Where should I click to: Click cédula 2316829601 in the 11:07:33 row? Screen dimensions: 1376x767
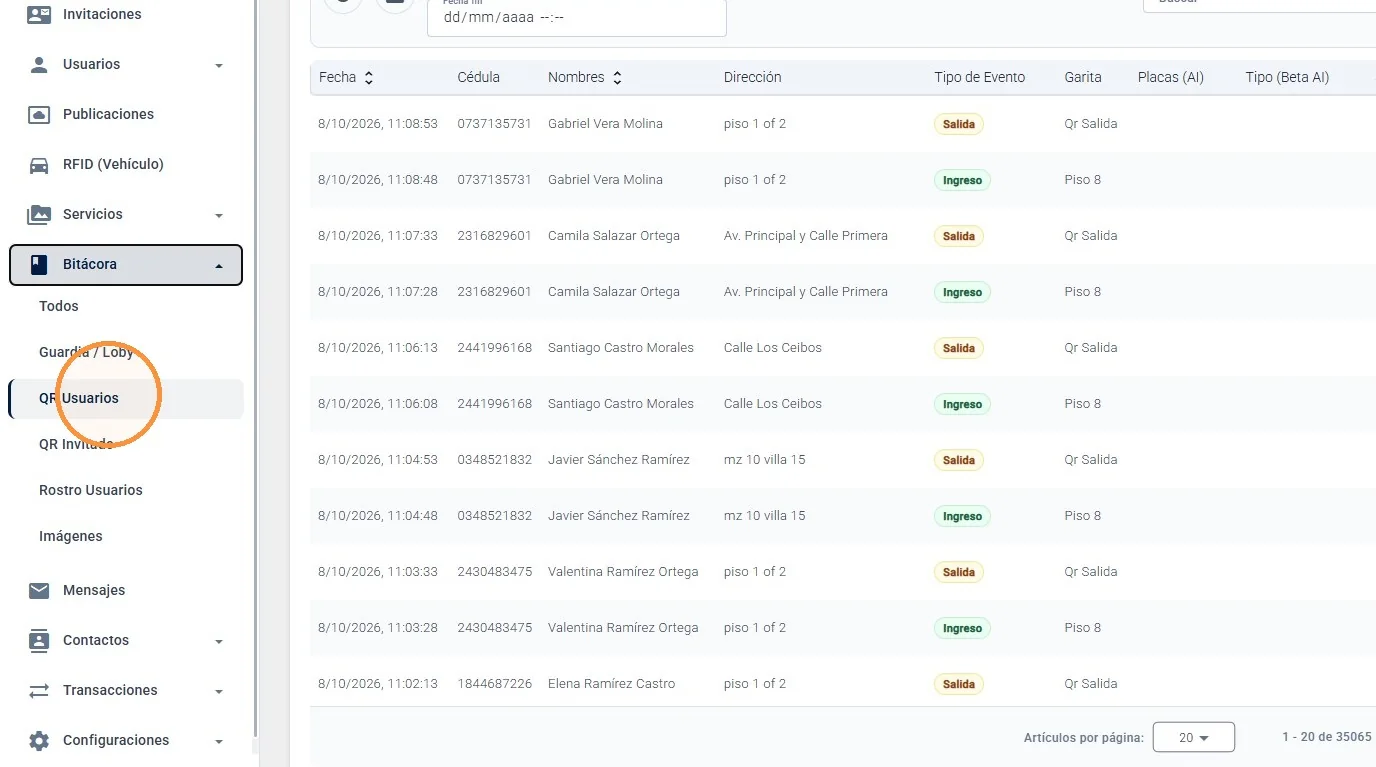point(495,236)
